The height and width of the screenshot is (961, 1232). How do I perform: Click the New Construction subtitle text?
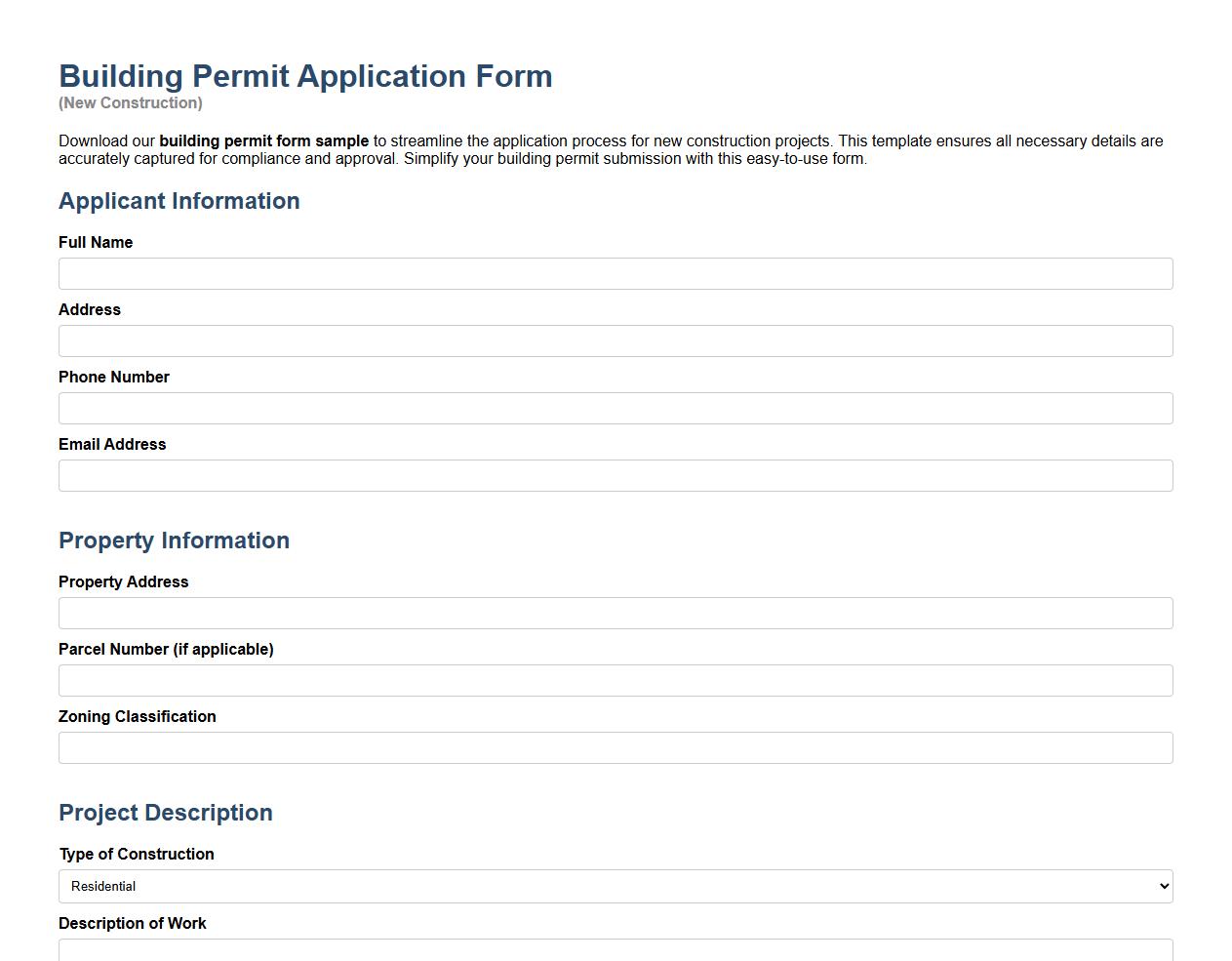pyautogui.click(x=130, y=102)
